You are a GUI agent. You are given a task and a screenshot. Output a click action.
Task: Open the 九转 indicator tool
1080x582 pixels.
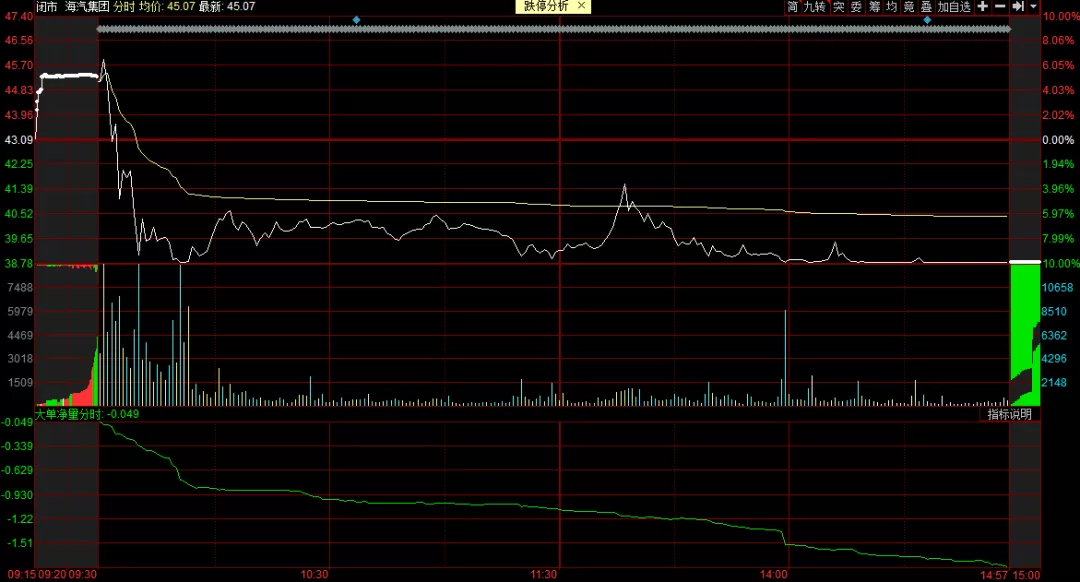(816, 7)
